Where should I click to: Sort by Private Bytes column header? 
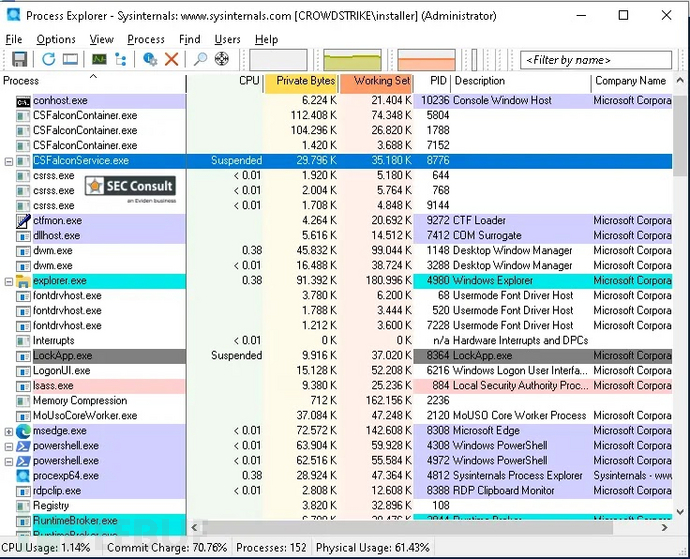tap(301, 81)
